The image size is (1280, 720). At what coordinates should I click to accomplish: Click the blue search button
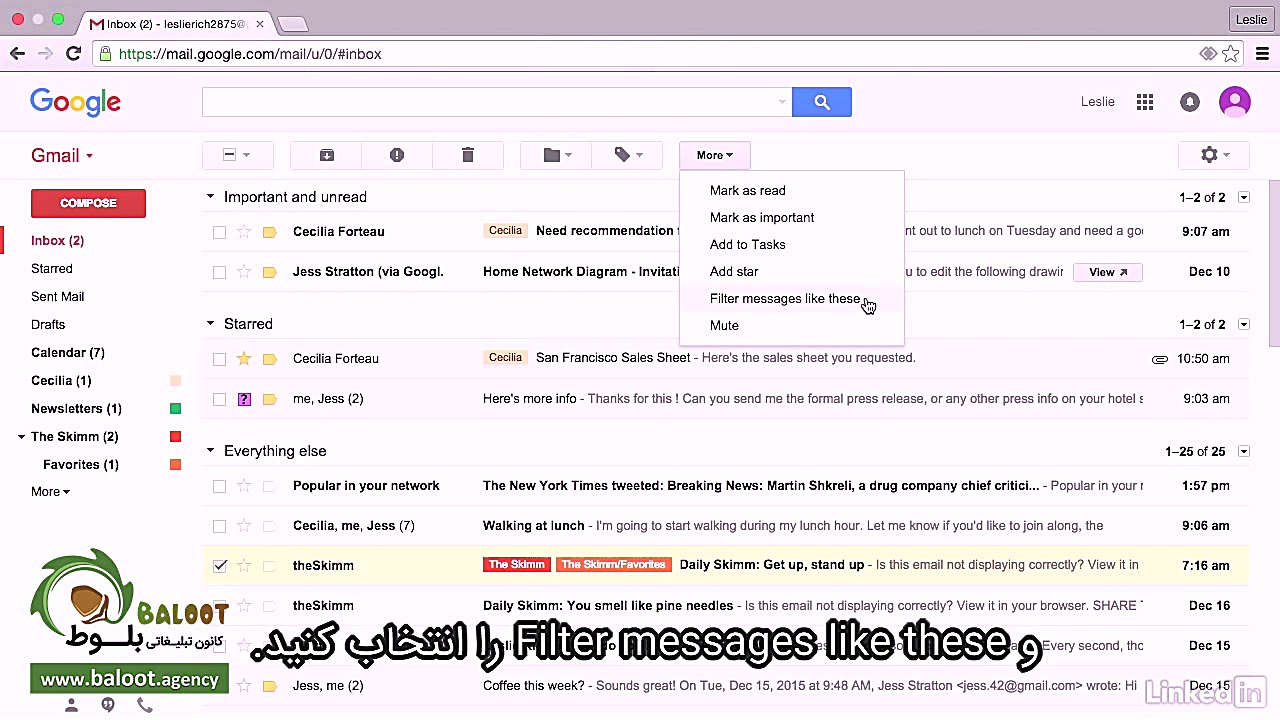point(821,102)
